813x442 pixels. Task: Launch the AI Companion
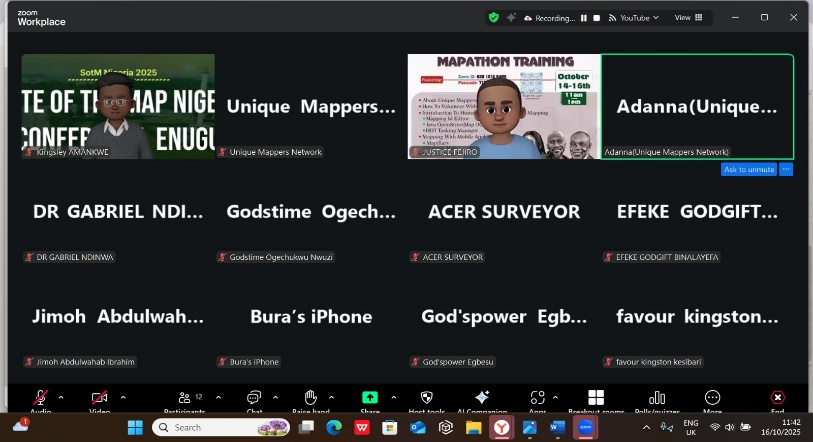[482, 399]
